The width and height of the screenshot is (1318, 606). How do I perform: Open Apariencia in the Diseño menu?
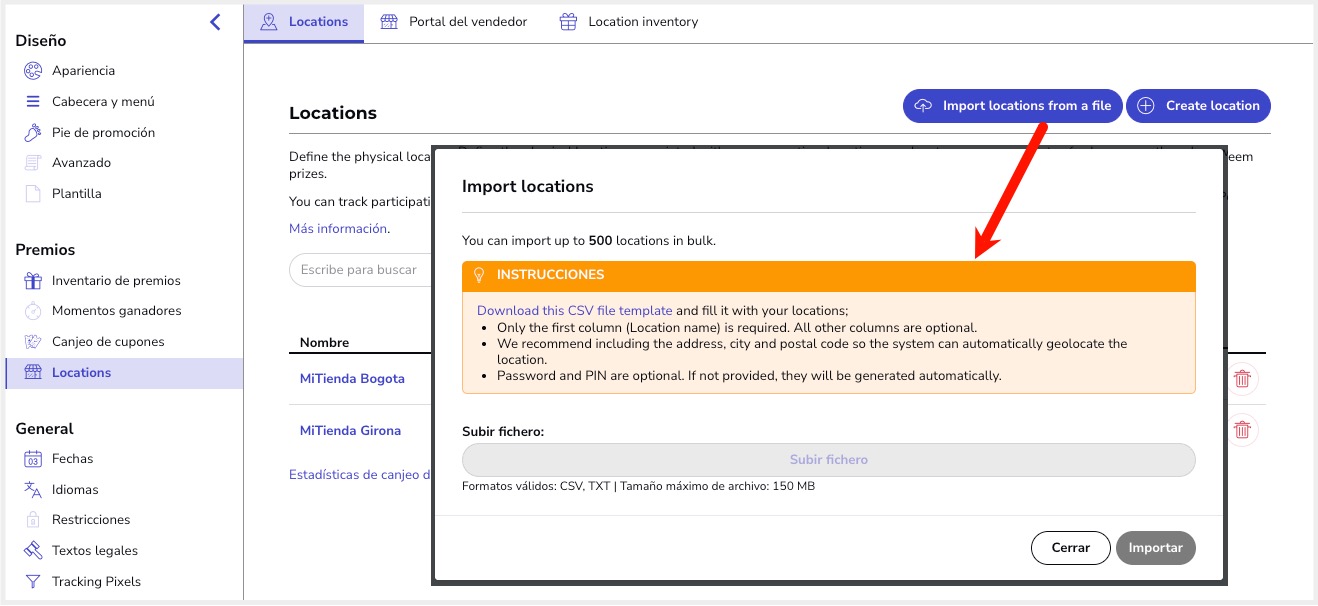[83, 71]
